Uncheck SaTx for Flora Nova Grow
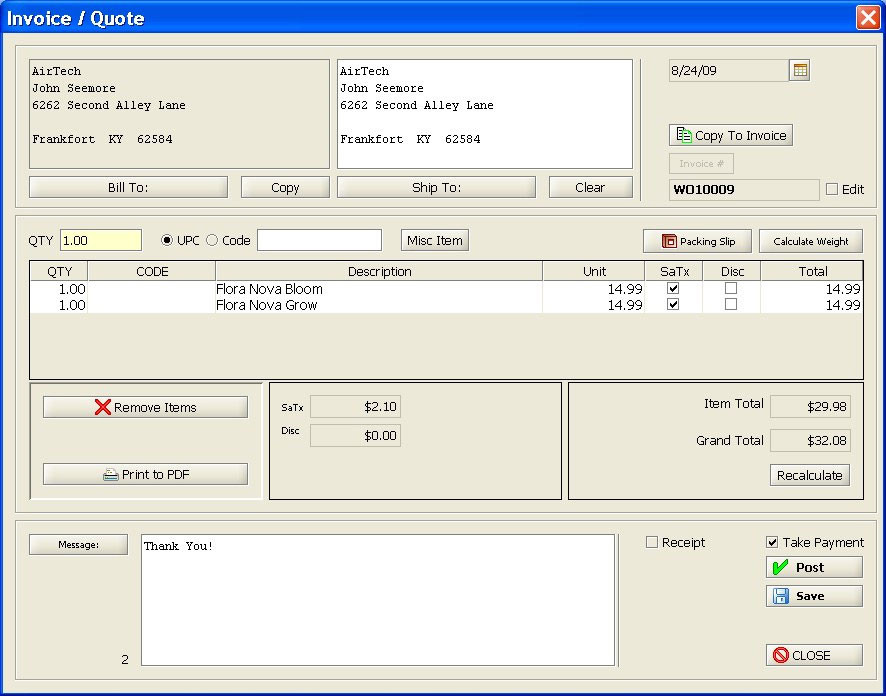Image resolution: width=886 pixels, height=696 pixels. pos(673,304)
